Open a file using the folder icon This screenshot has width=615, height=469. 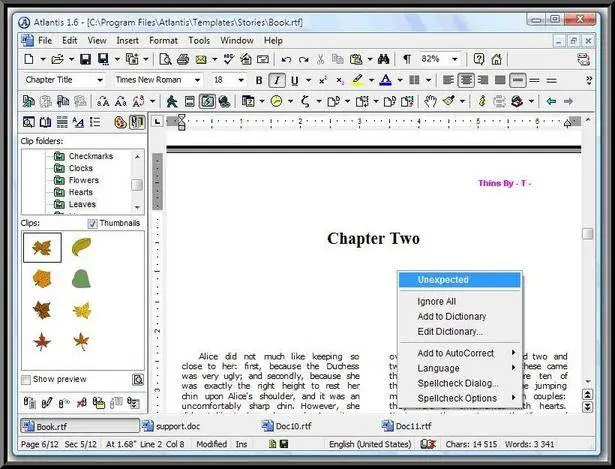(x=57, y=59)
